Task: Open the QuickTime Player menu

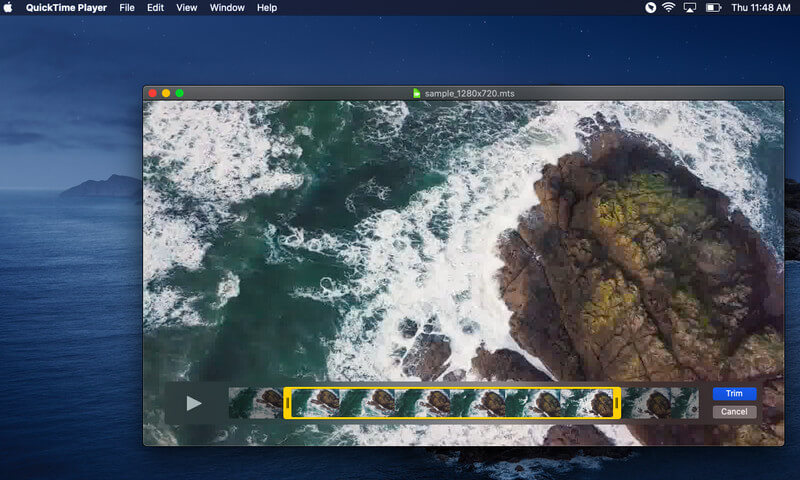Action: click(66, 8)
